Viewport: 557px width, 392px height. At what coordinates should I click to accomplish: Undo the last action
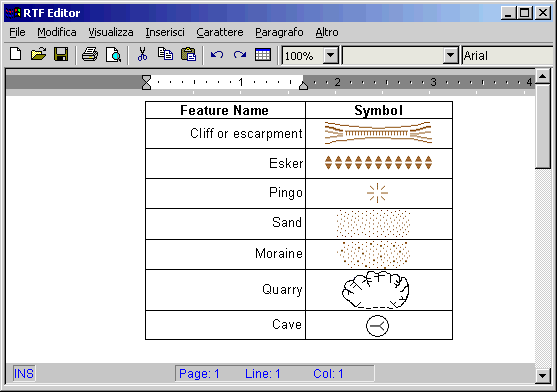pyautogui.click(x=217, y=55)
